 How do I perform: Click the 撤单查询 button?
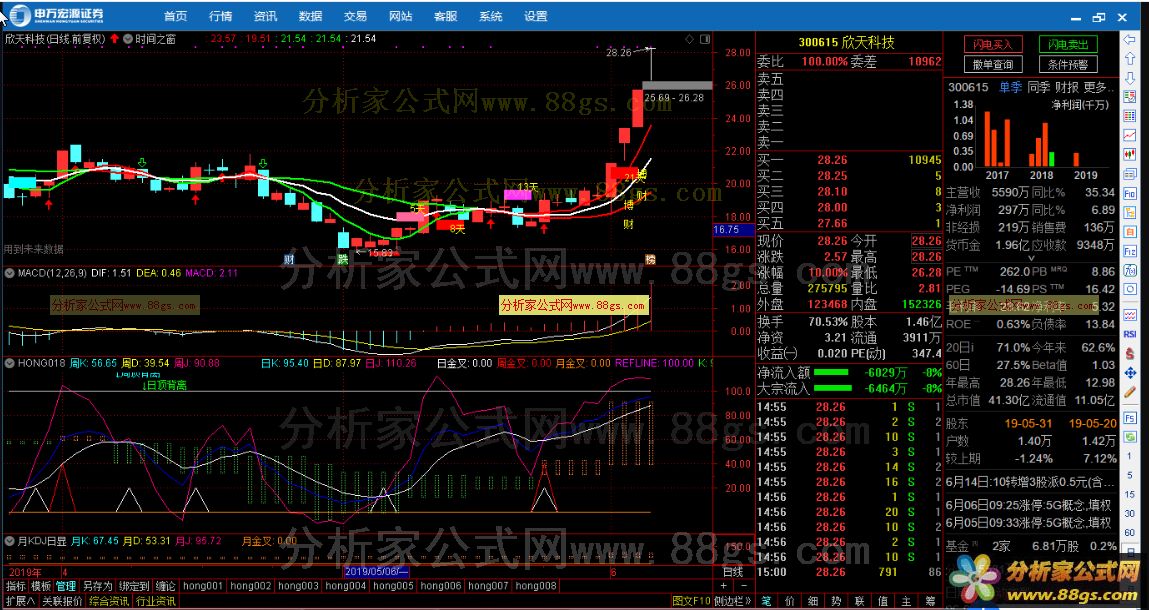coord(993,65)
